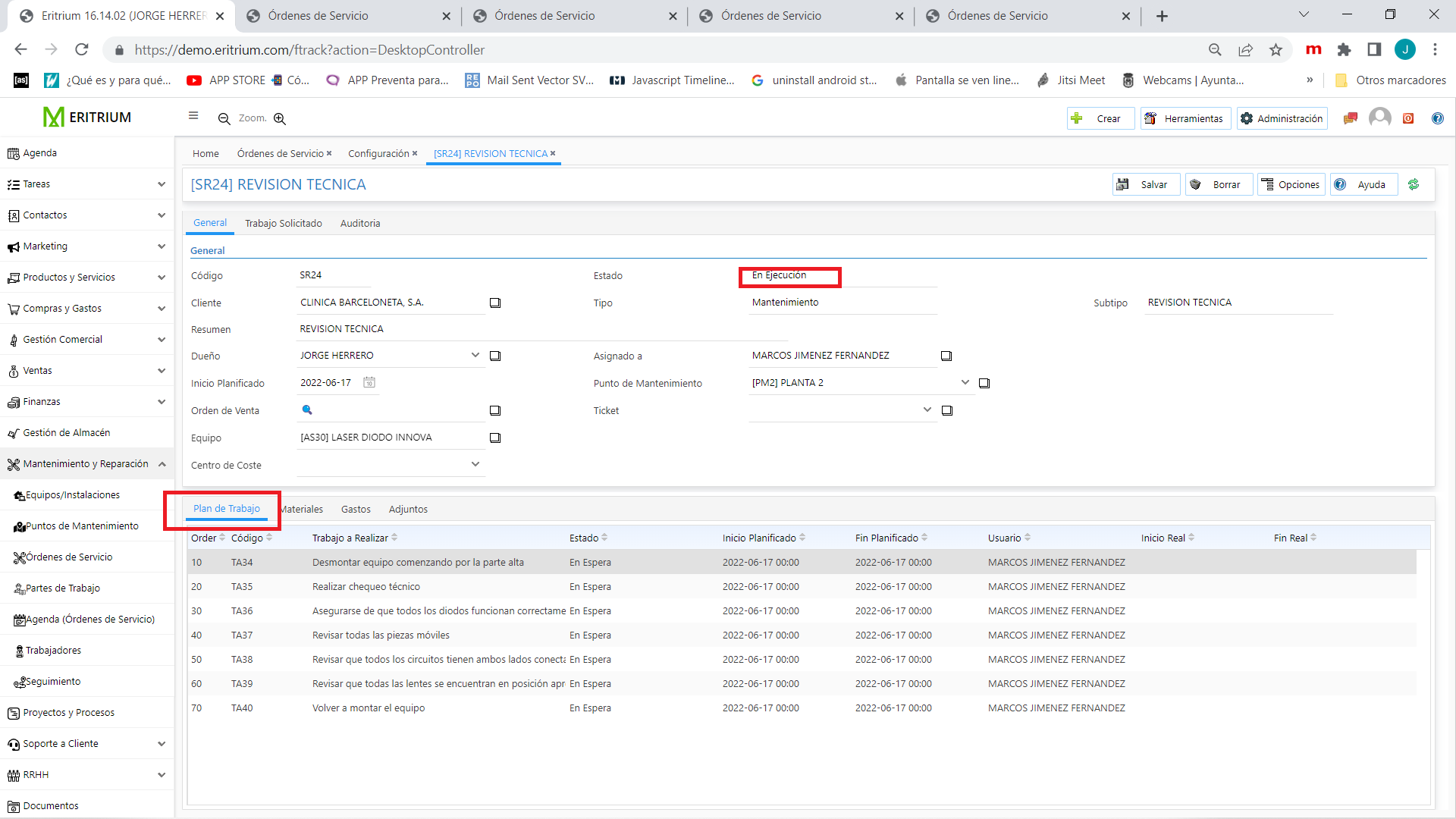Click the Orden de Venta search magnifier

pos(307,410)
